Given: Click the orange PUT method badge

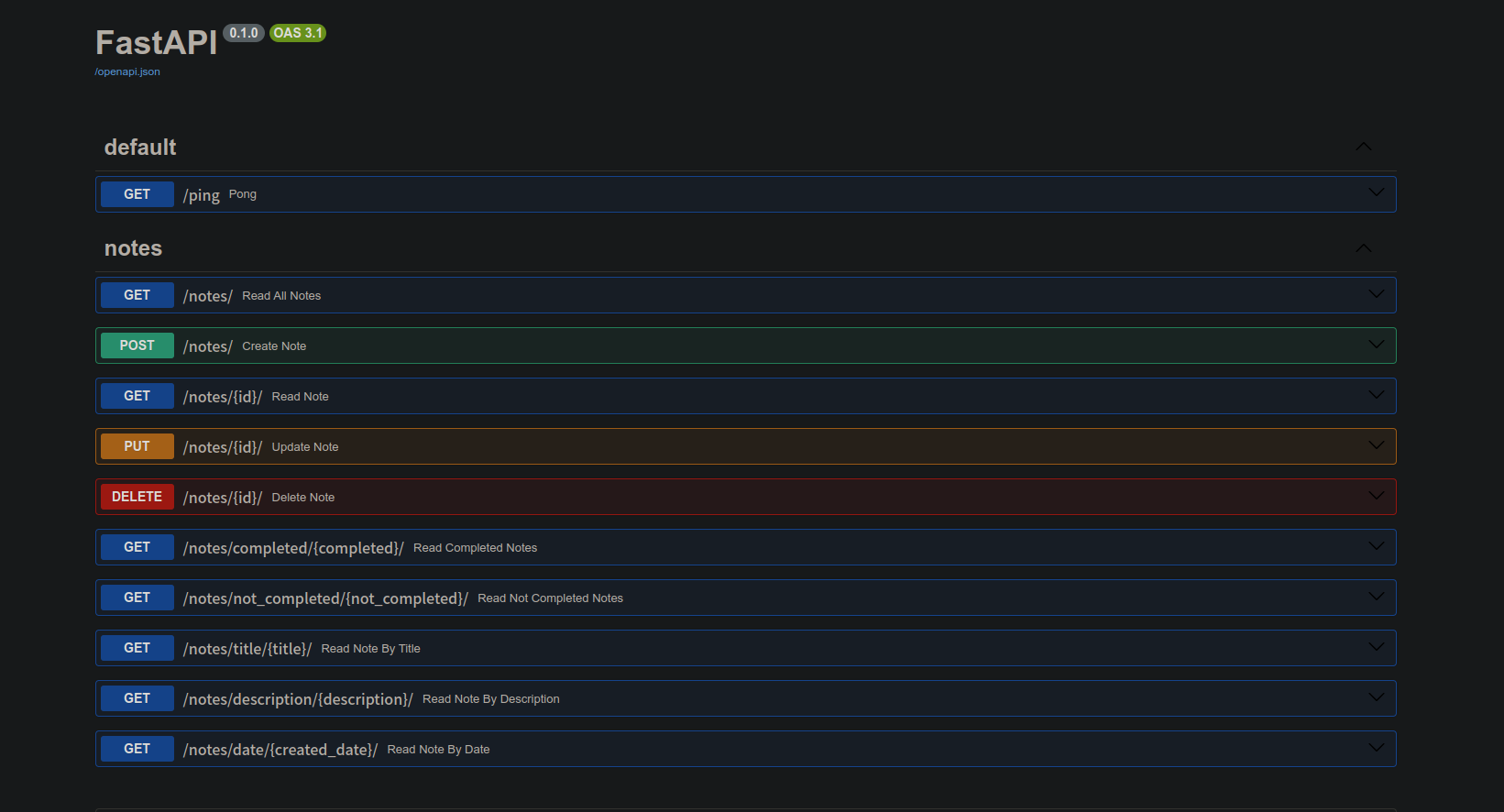Looking at the screenshot, I should point(137,446).
